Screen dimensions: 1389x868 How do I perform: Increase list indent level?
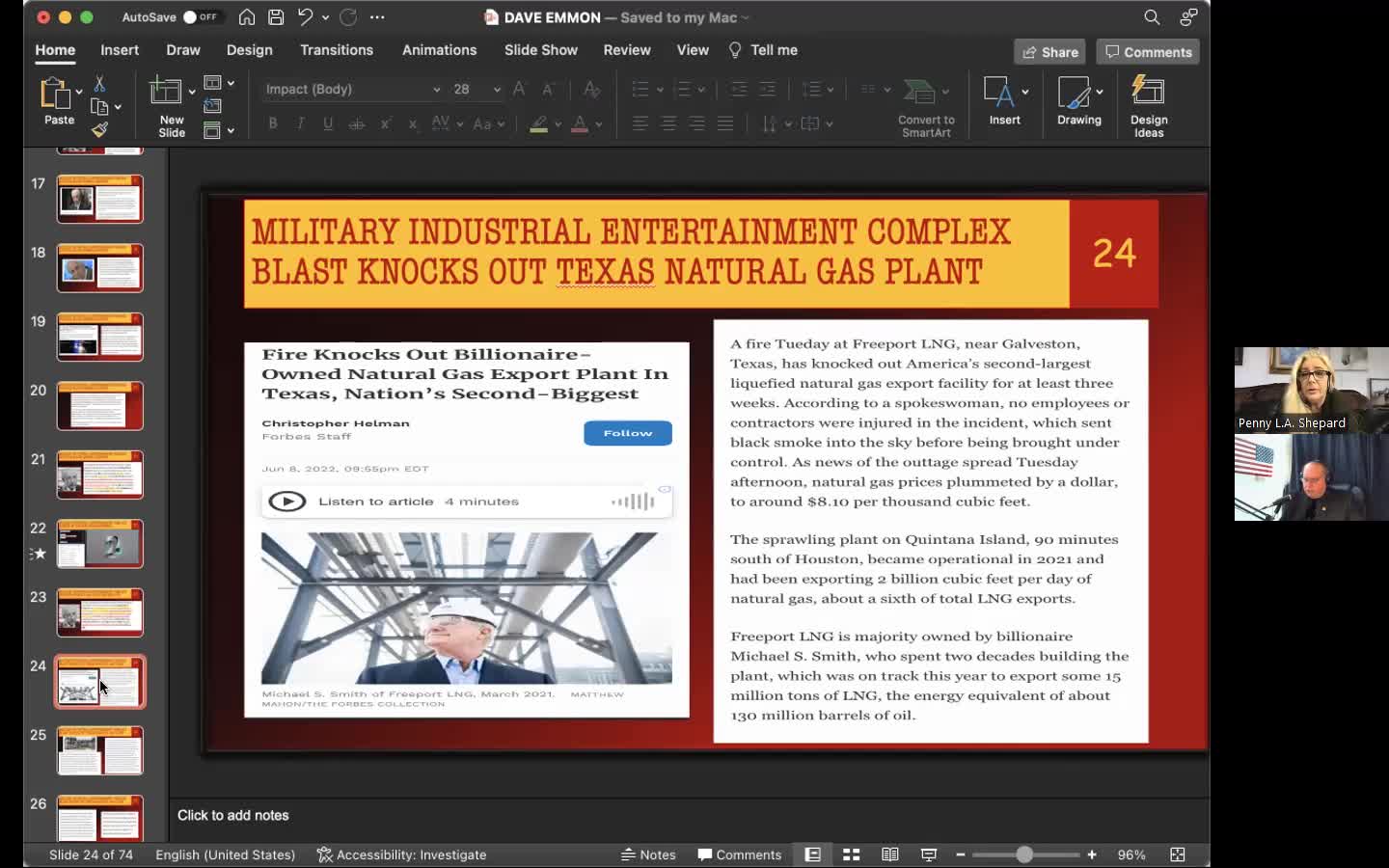767,89
